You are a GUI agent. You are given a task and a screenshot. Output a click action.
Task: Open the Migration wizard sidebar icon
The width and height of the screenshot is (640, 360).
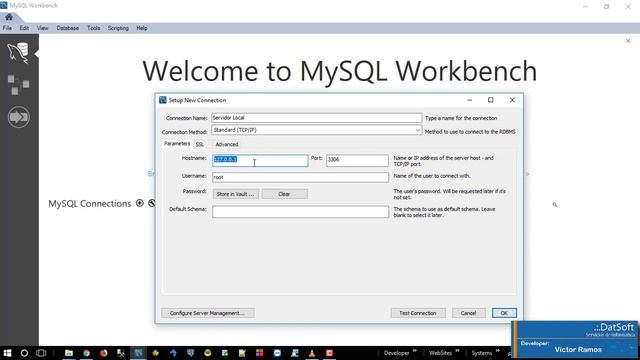click(x=18, y=117)
